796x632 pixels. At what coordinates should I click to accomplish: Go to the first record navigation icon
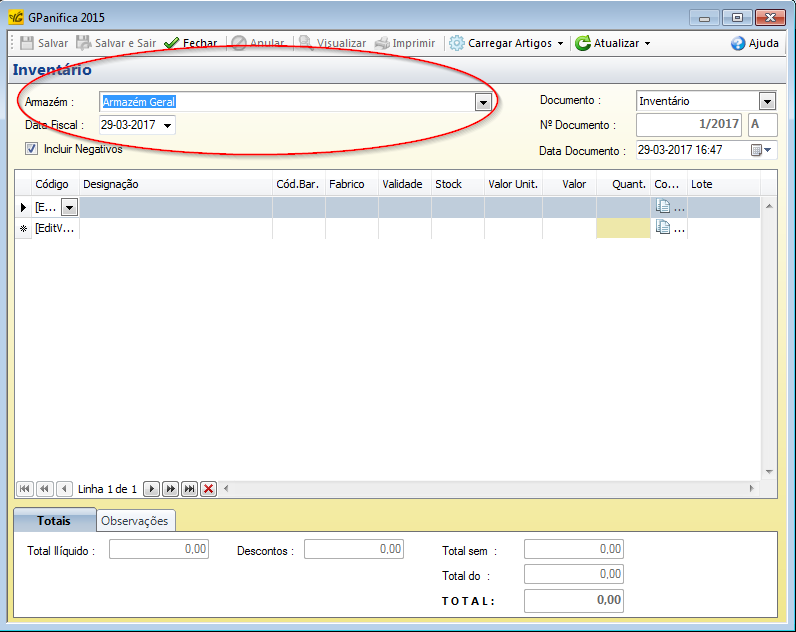[x=25, y=489]
